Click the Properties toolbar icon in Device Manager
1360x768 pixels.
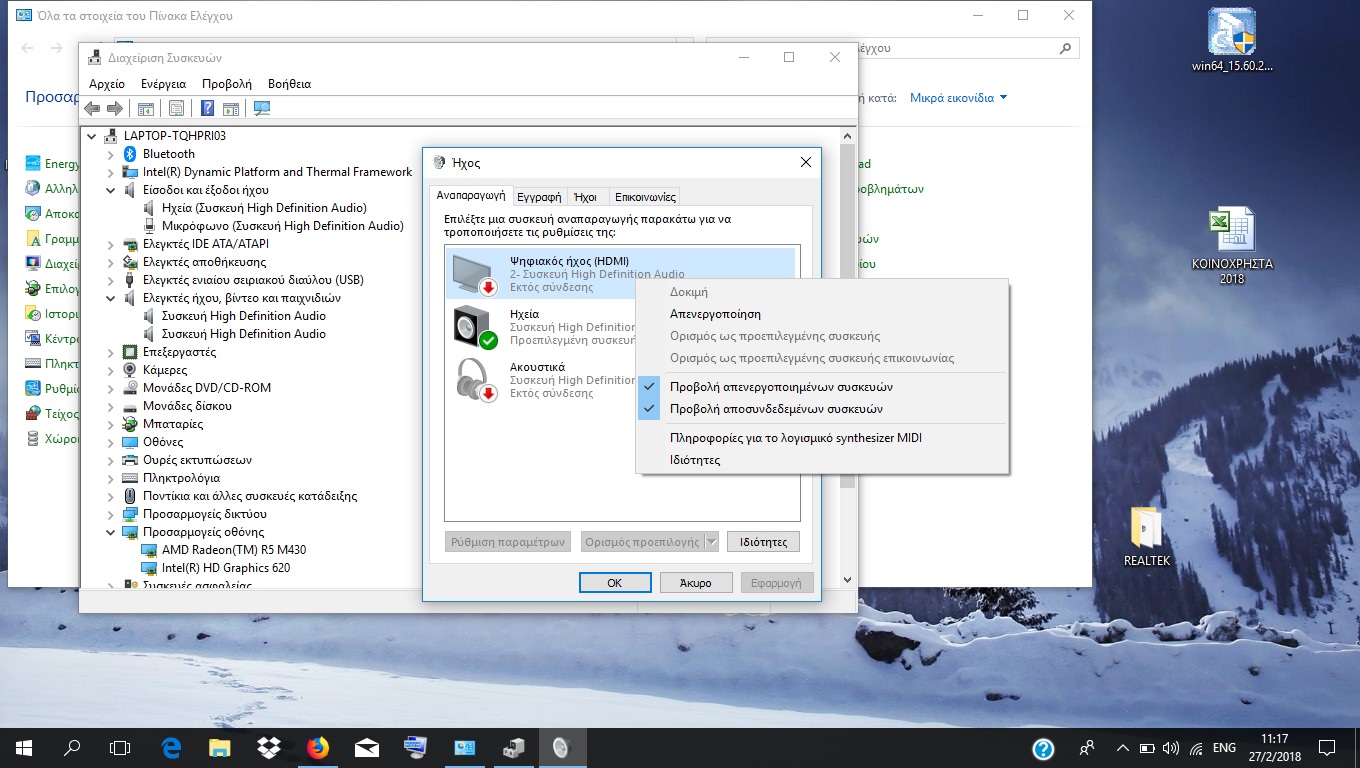(x=176, y=107)
